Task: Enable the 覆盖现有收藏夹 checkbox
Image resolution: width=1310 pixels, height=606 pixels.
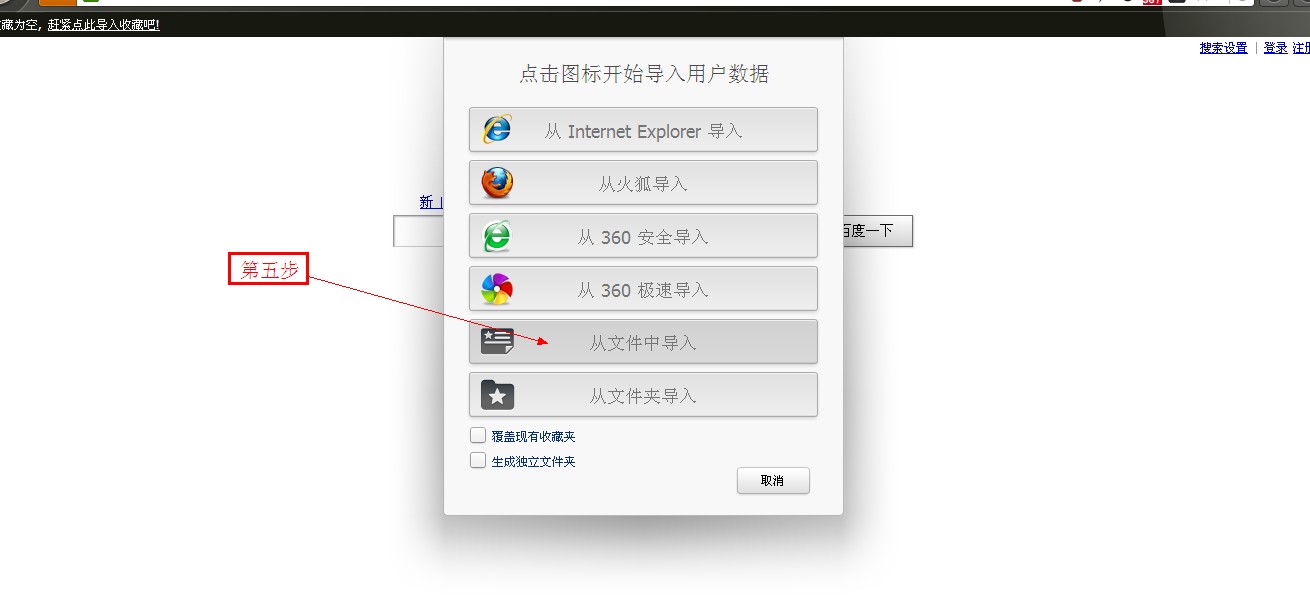Action: [x=478, y=436]
